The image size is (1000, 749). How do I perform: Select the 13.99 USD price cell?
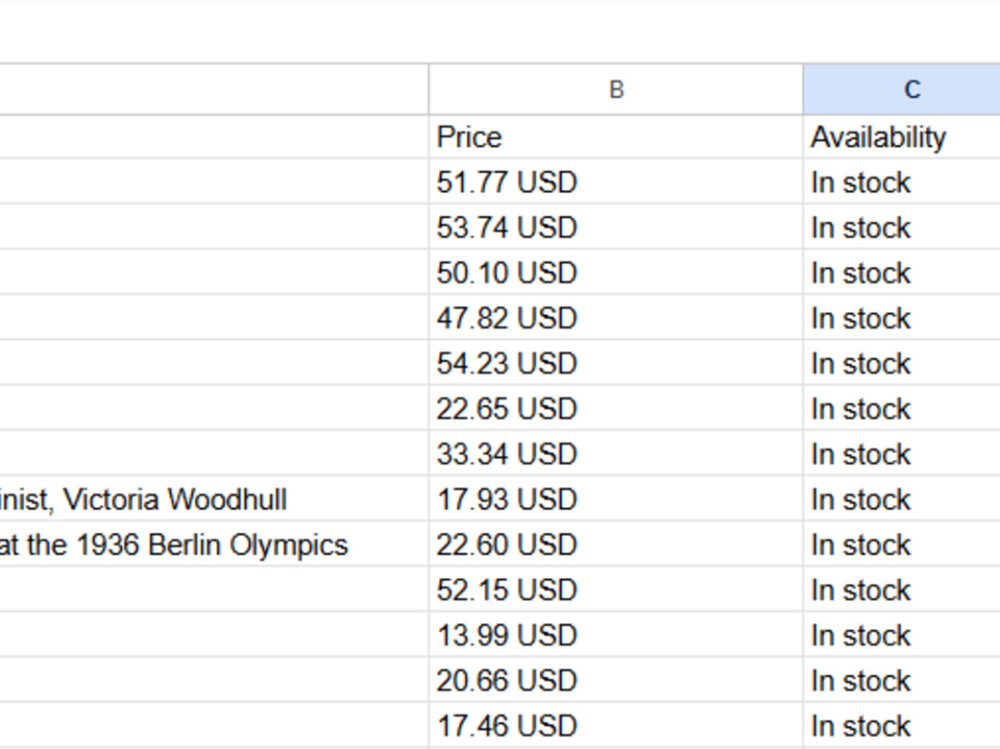click(616, 635)
